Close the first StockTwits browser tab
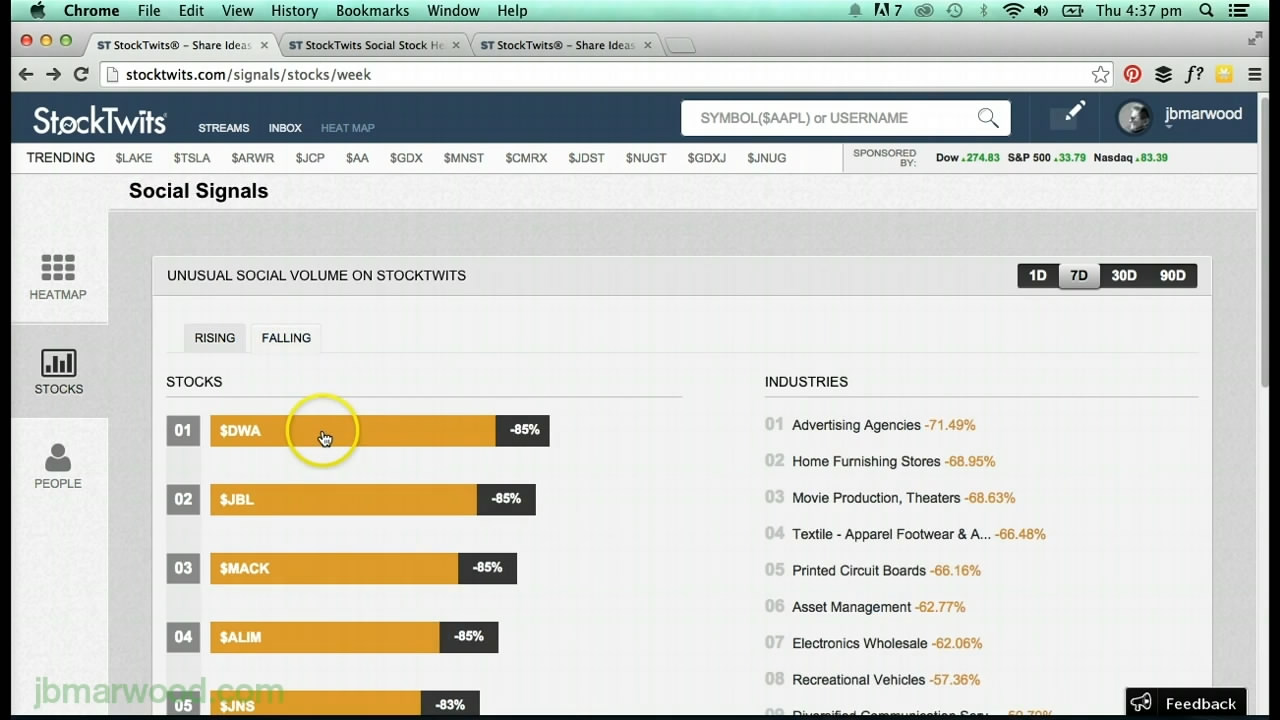 coord(264,45)
